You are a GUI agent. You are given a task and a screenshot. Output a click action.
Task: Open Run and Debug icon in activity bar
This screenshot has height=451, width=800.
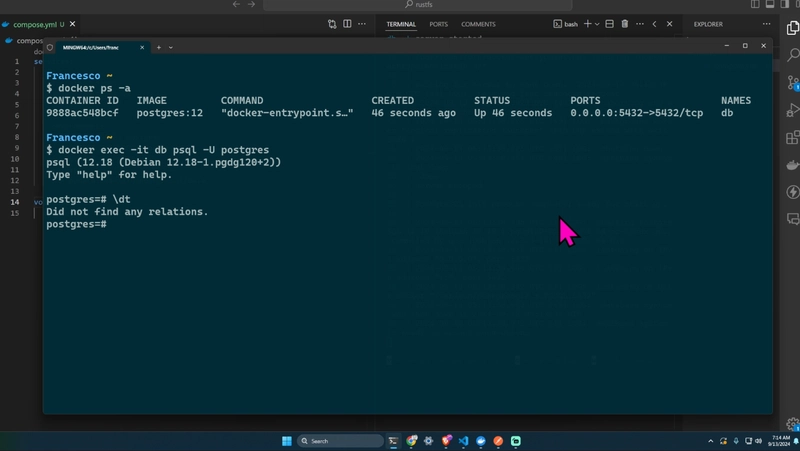pyautogui.click(x=793, y=110)
